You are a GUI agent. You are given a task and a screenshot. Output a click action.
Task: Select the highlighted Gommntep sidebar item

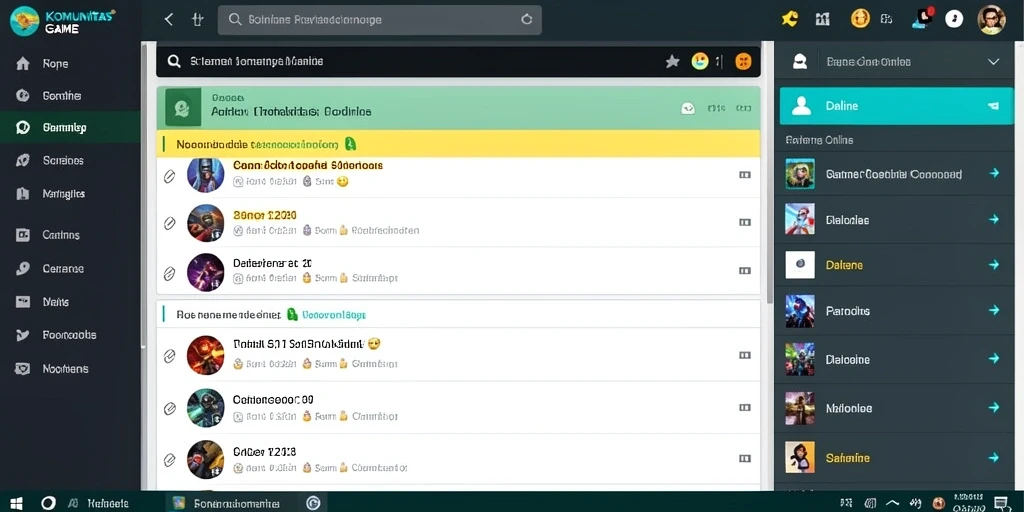pyautogui.click(x=70, y=127)
